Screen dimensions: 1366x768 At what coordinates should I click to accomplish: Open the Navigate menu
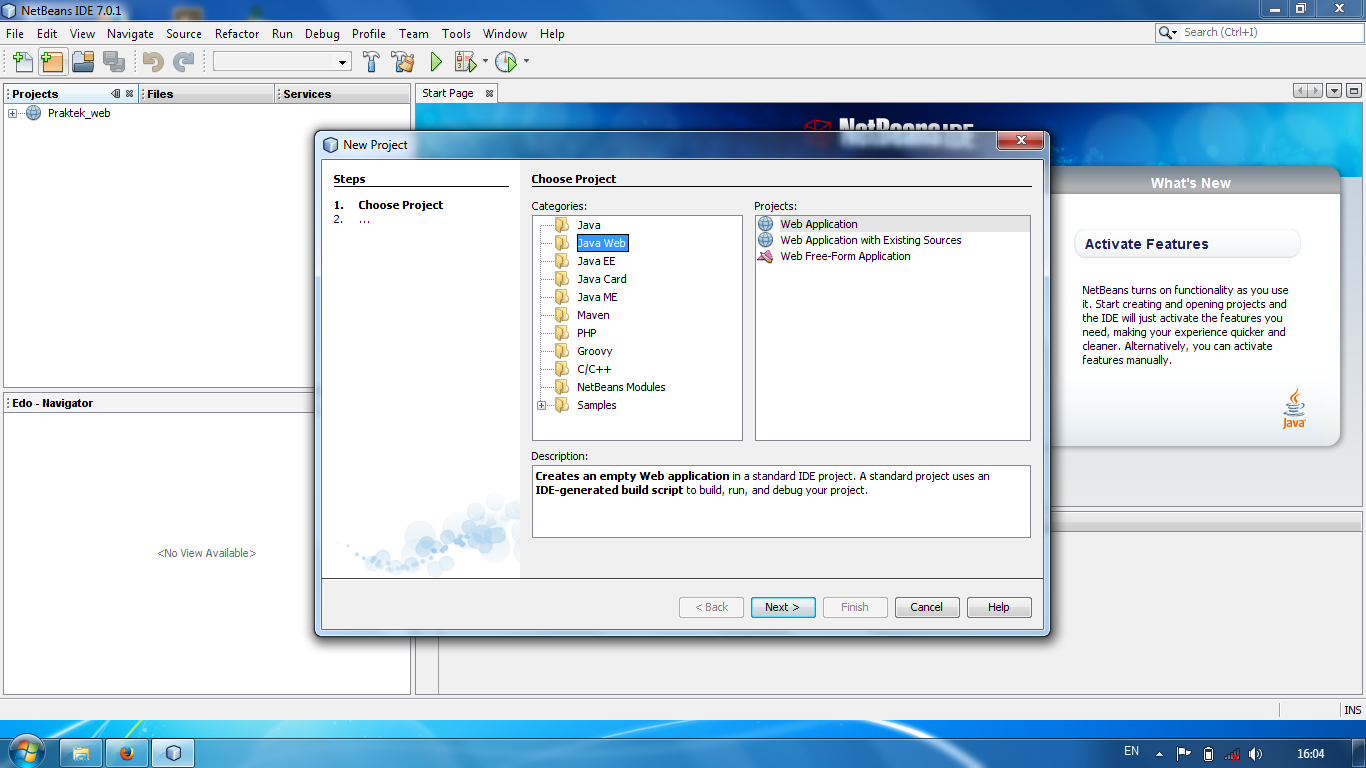130,33
